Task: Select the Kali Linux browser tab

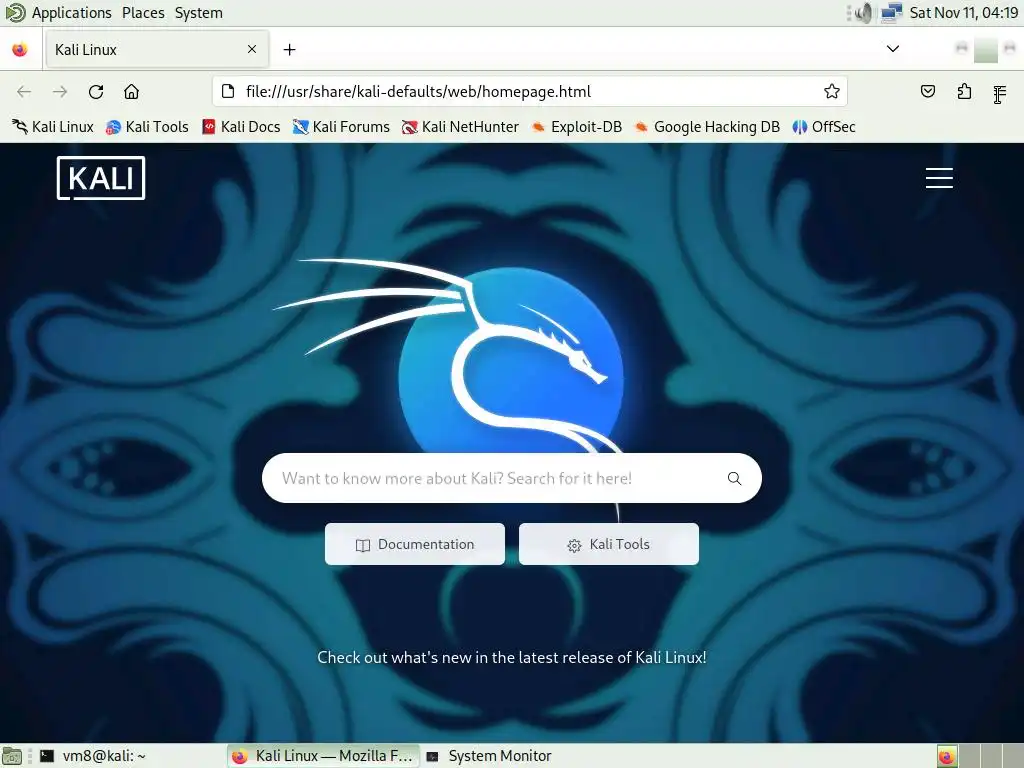Action: click(x=157, y=50)
